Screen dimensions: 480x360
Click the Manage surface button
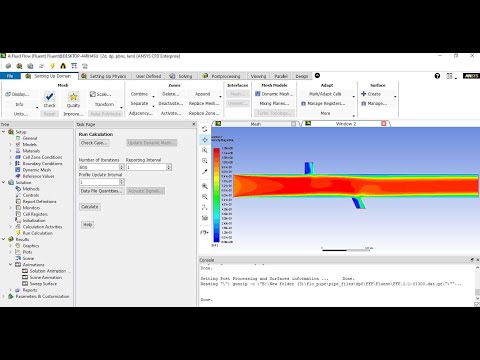(374, 104)
